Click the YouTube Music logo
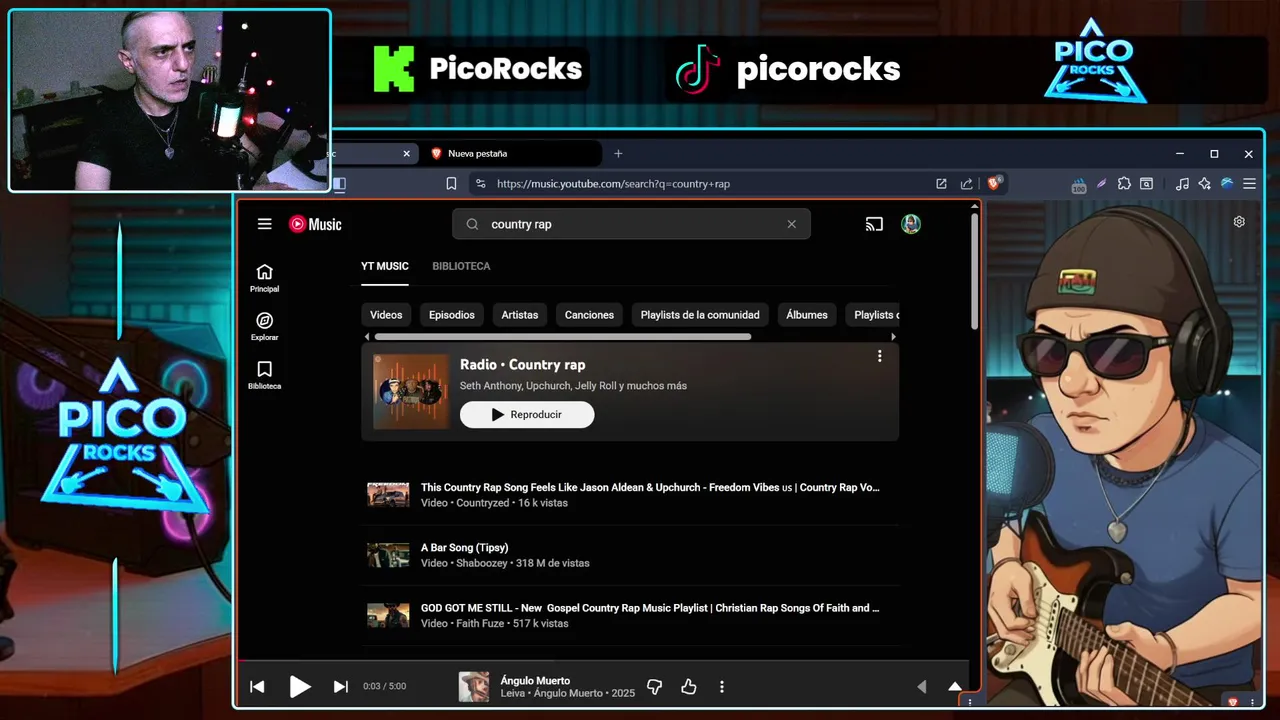Screen dimensions: 1280x720 coord(315,224)
